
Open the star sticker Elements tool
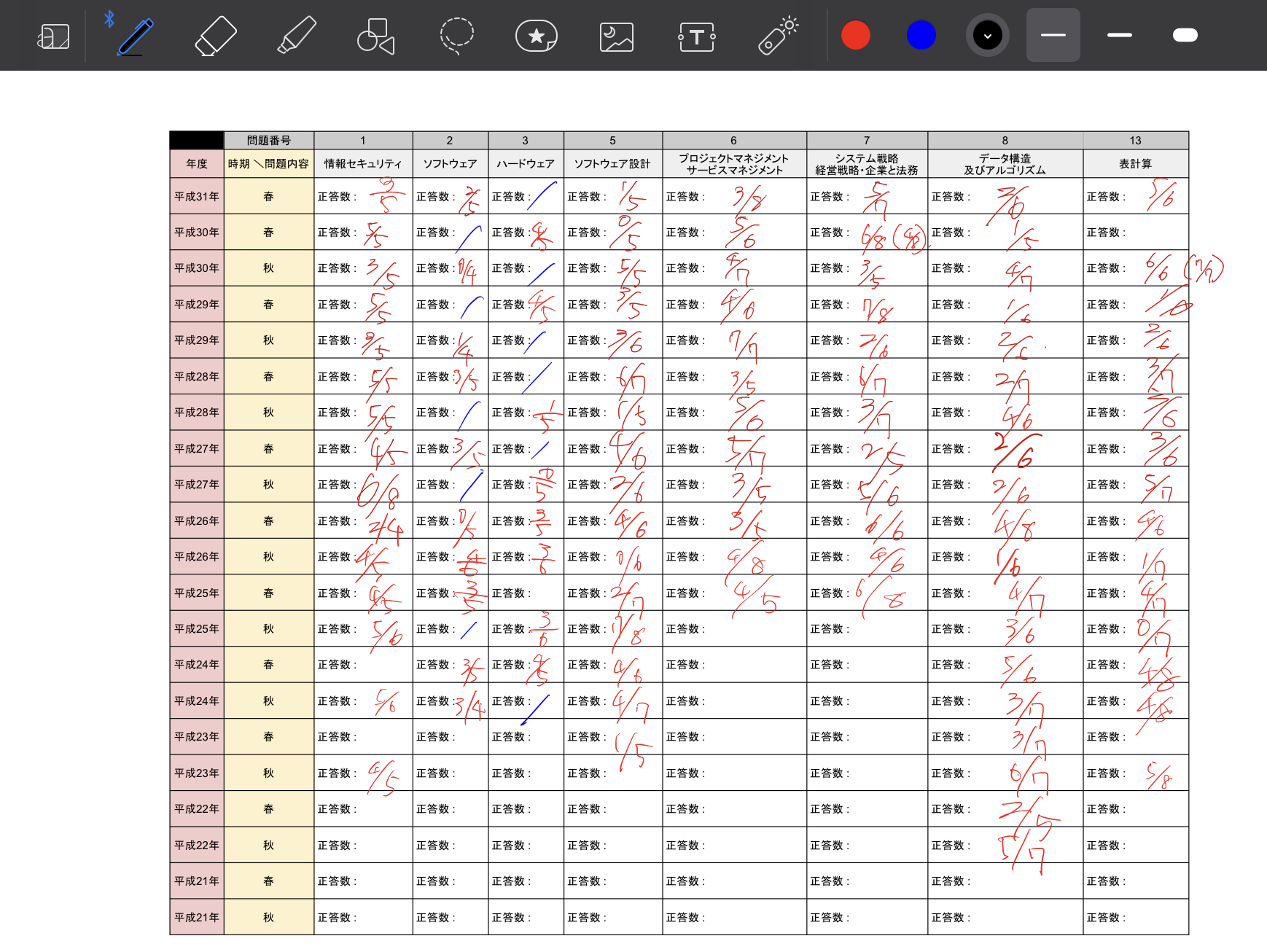[x=537, y=36]
